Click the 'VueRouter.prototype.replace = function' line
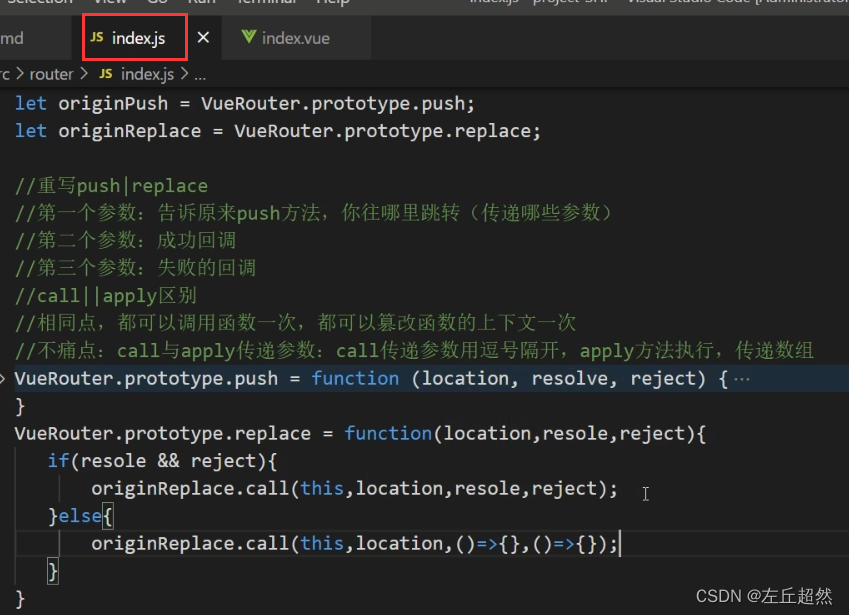The height and width of the screenshot is (615, 849). pyautogui.click(x=360, y=434)
